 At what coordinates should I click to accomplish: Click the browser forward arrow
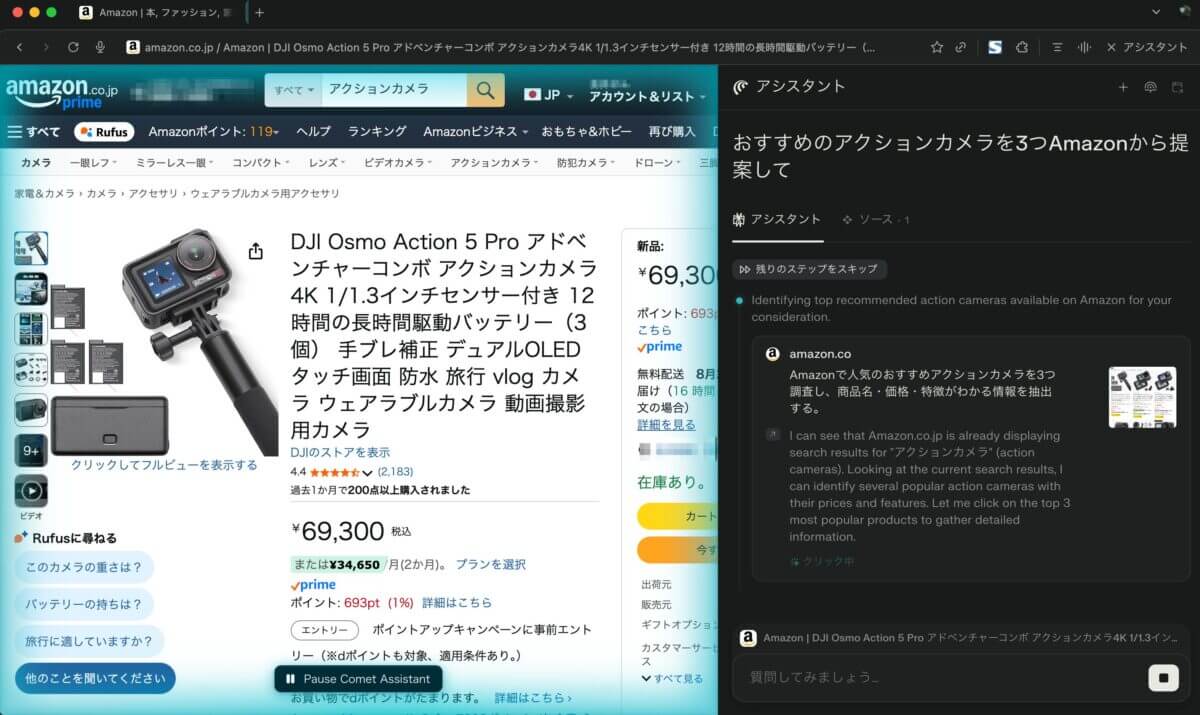(x=45, y=47)
